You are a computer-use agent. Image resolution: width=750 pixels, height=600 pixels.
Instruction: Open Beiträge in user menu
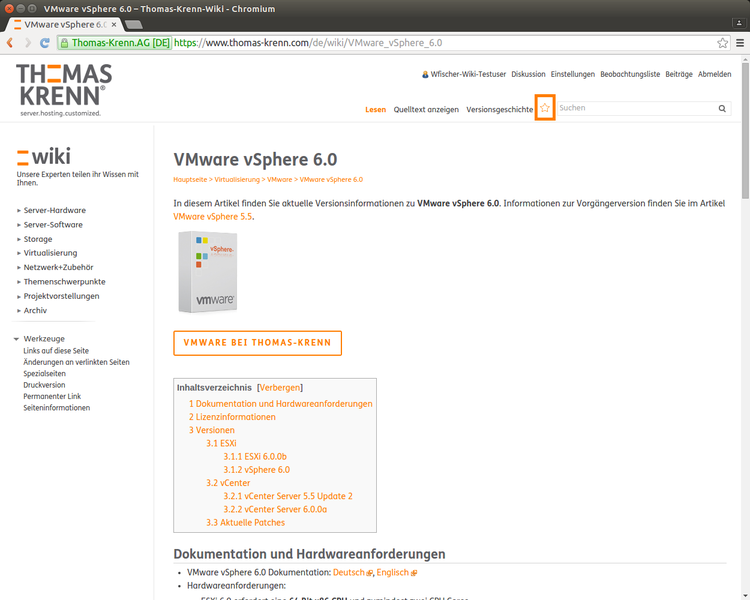coord(679,74)
